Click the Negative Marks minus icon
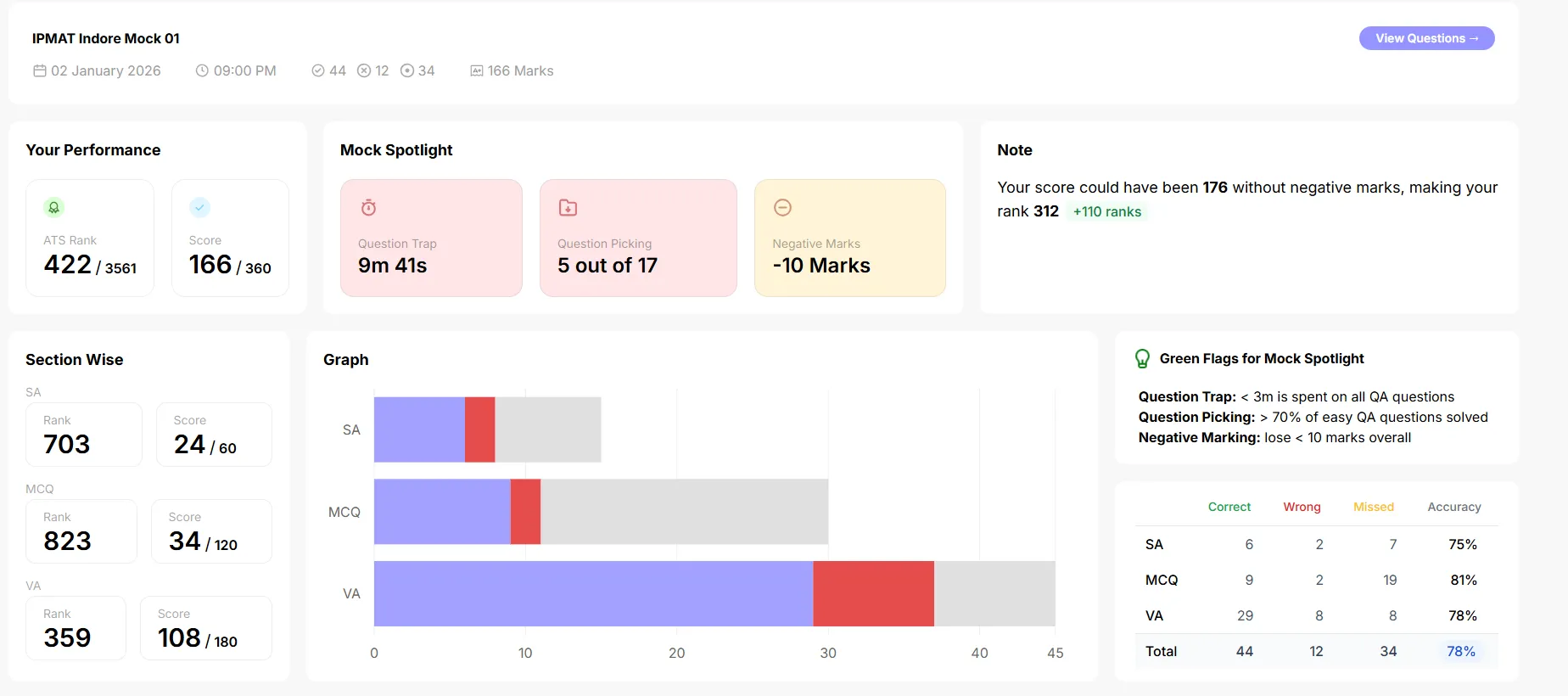This screenshot has height=696, width=1568. (783, 207)
